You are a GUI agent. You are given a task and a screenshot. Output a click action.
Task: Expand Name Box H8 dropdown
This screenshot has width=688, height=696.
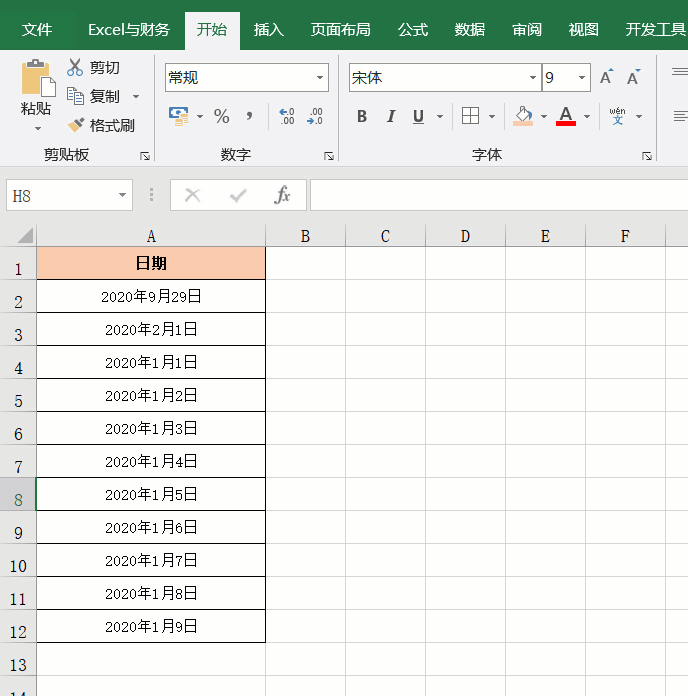pyautogui.click(x=122, y=195)
